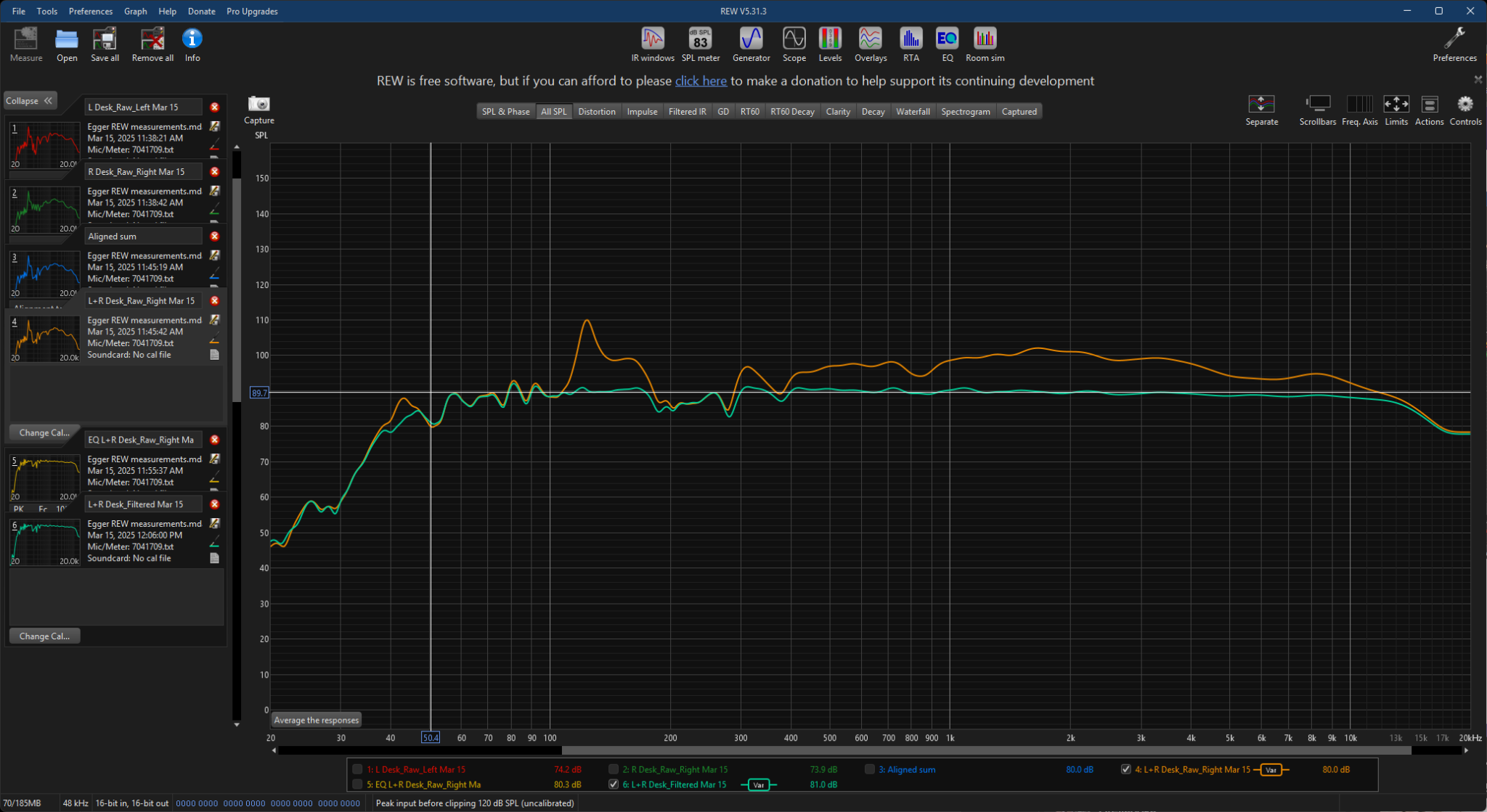Edit notes icon for L Desk_Raw_Left measurement
The image size is (1487, 812).
215,126
